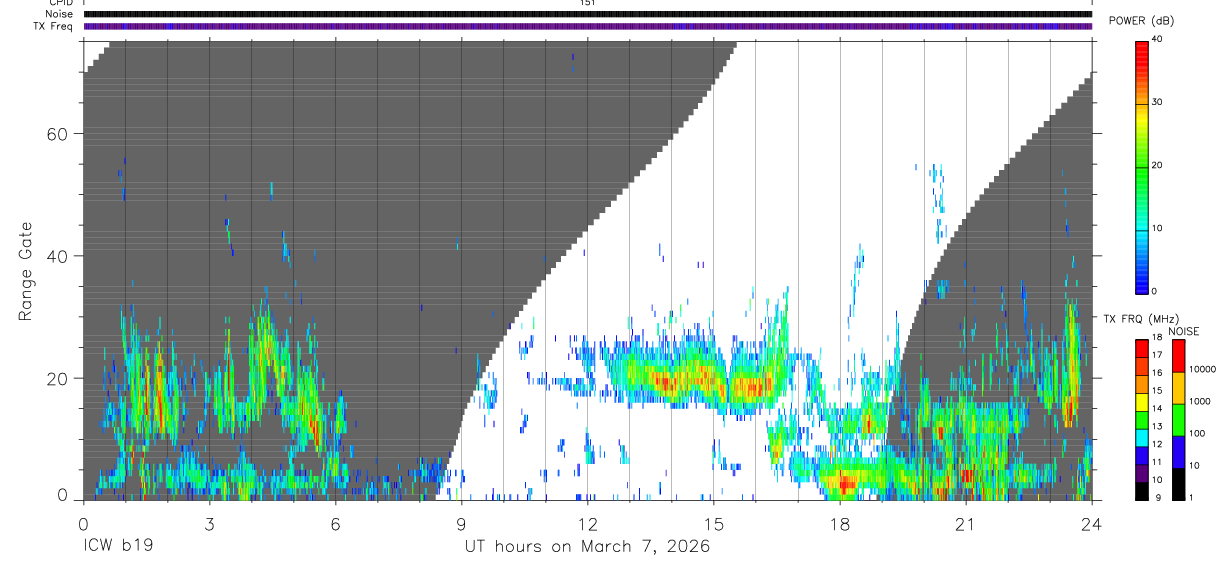Click the 21 hour tick on UT axis
The width and height of the screenshot is (1228, 567).
pyautogui.click(x=965, y=523)
